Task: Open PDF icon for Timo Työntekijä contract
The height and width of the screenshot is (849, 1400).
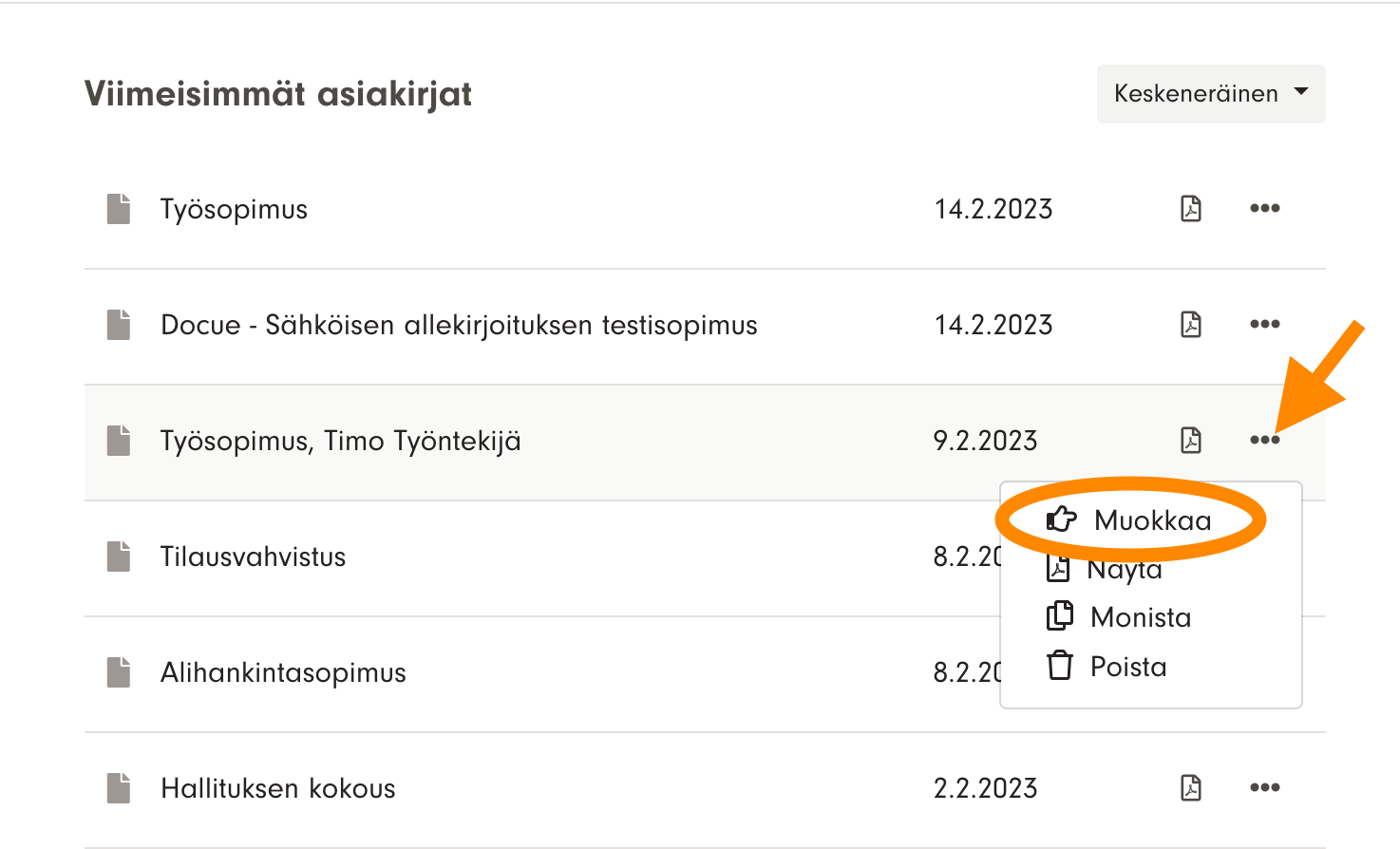Action: [1191, 441]
